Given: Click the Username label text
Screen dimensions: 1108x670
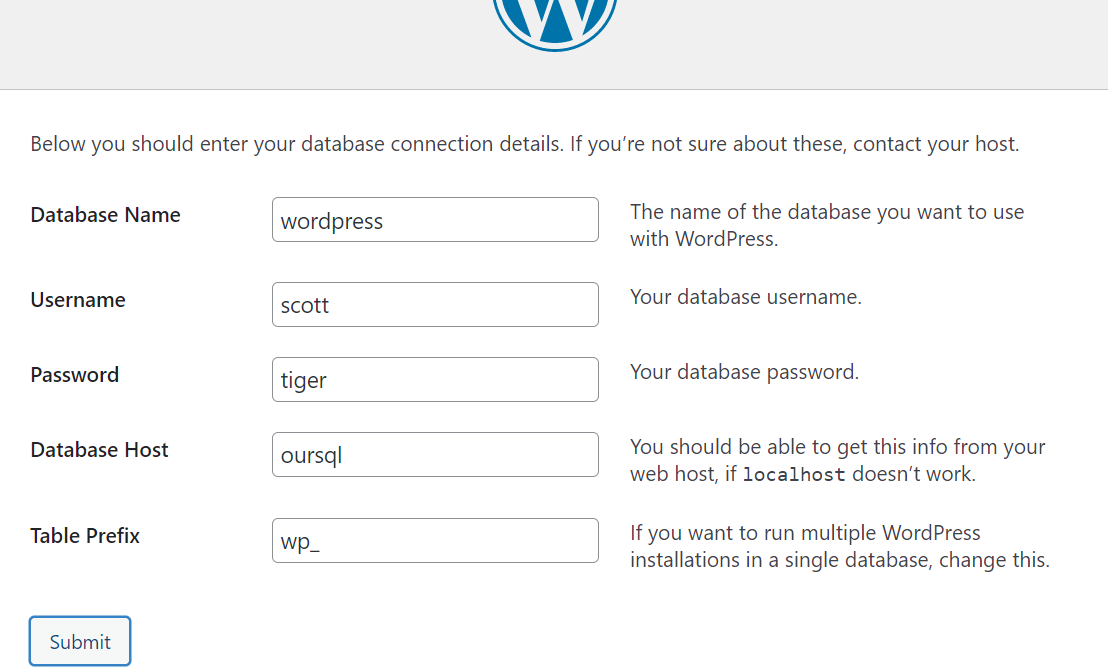Looking at the screenshot, I should (x=78, y=300).
